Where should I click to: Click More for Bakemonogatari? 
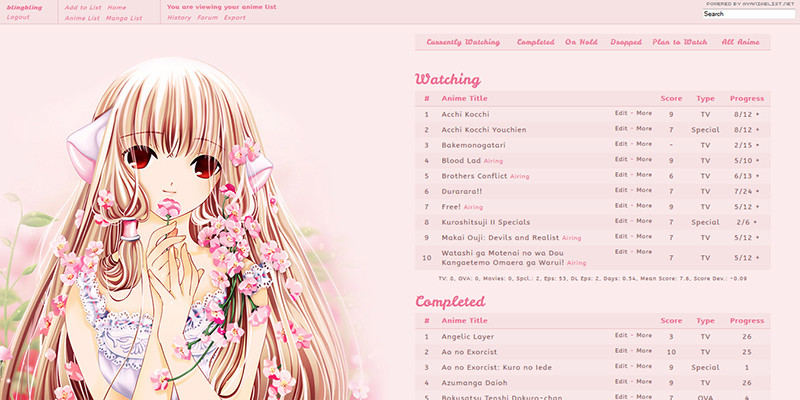[644, 144]
